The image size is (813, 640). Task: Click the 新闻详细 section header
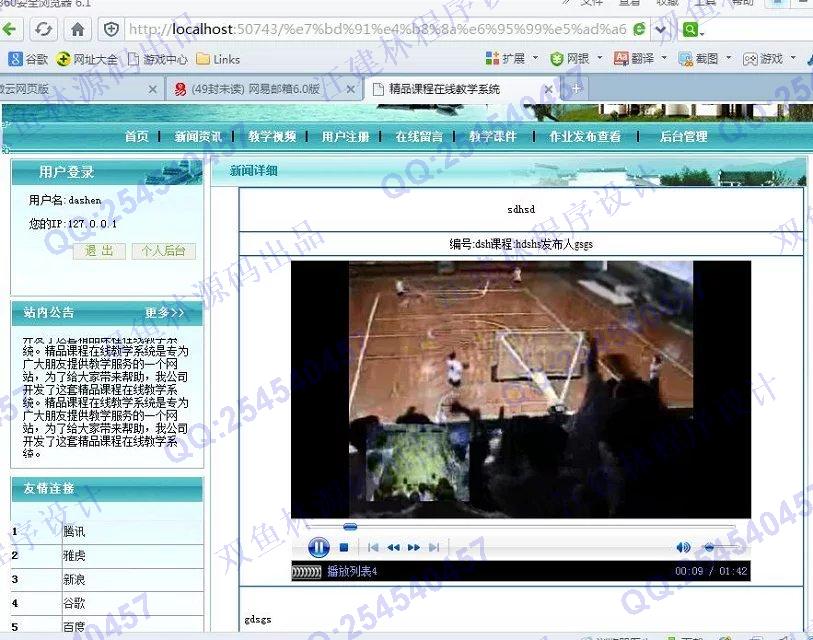(254, 170)
